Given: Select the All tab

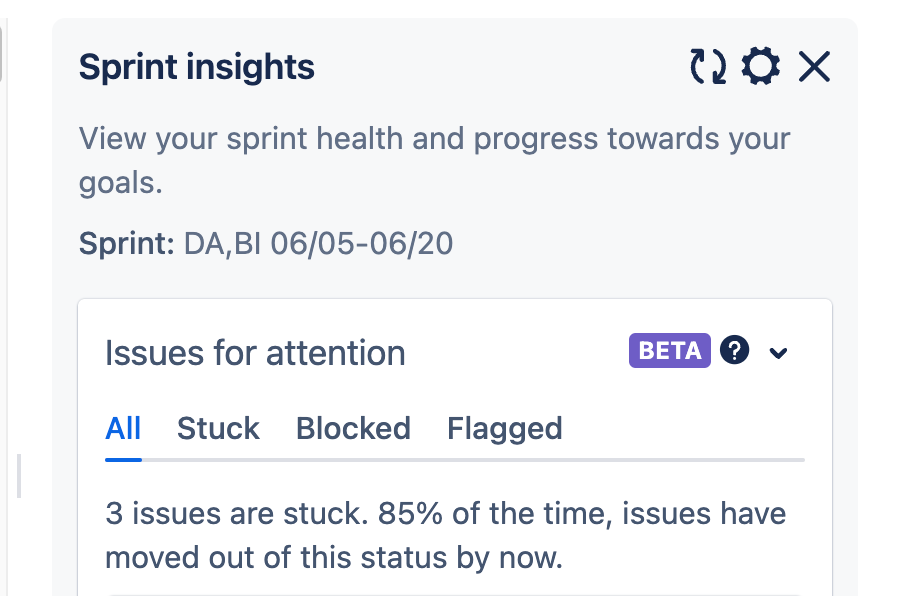Looking at the screenshot, I should click(x=122, y=428).
